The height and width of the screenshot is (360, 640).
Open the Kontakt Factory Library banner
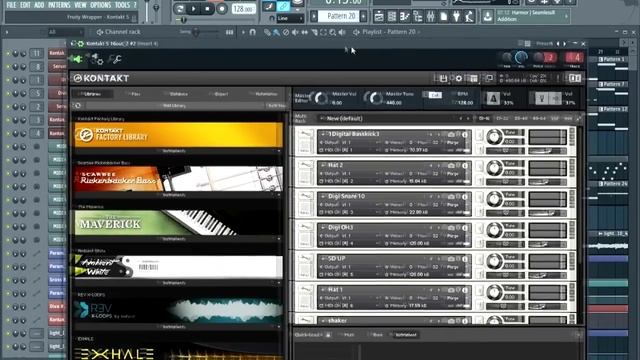[x=178, y=135]
